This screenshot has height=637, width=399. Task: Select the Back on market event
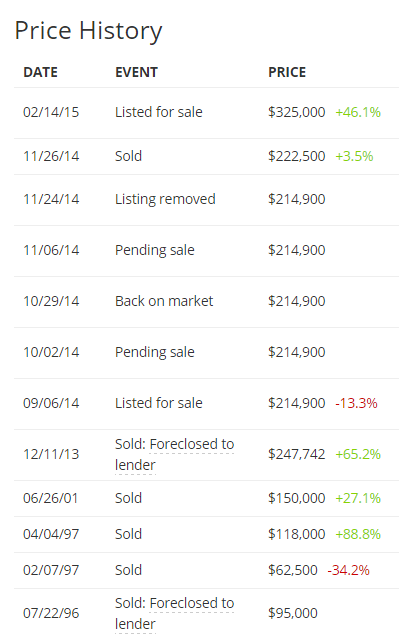point(164,301)
